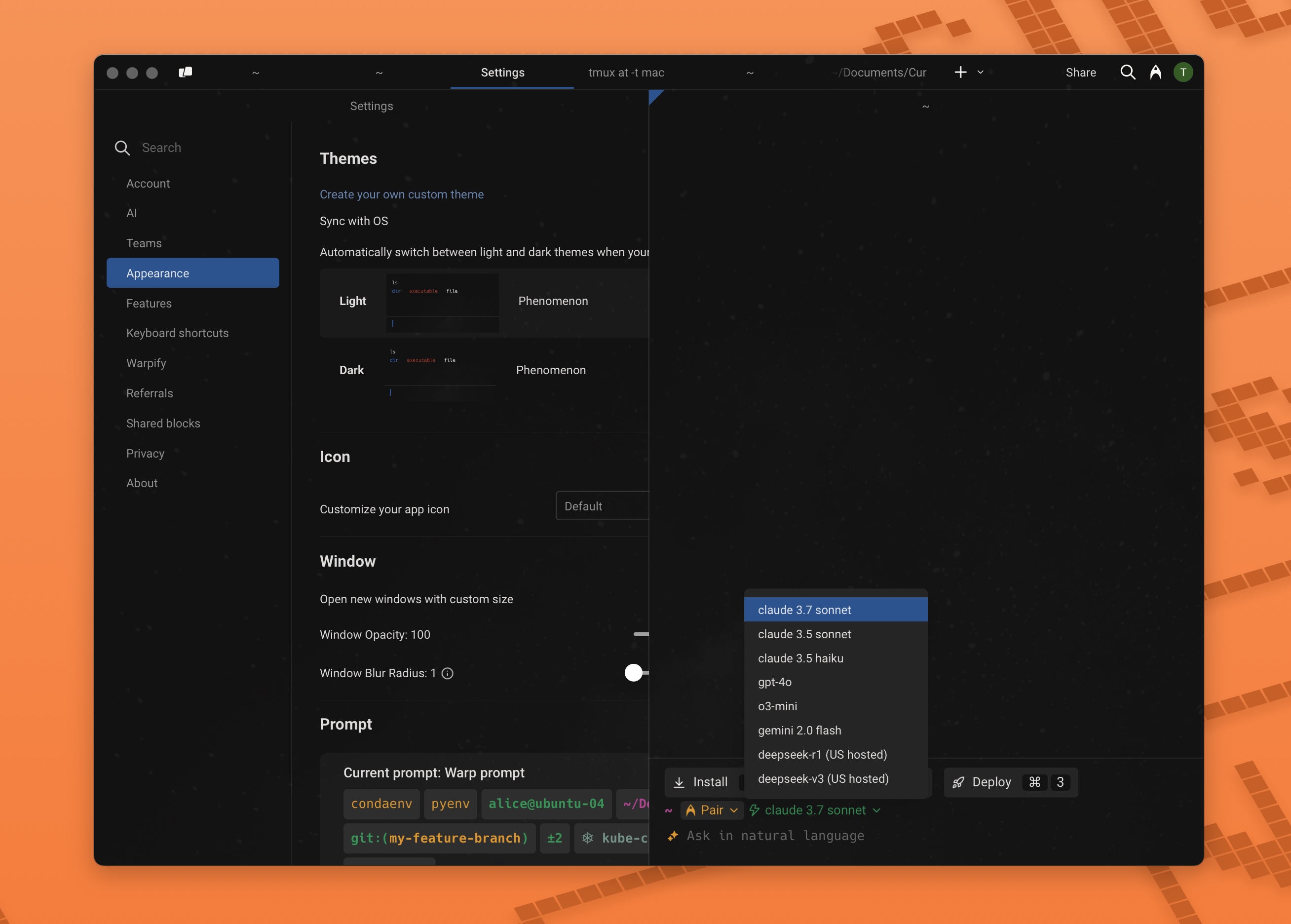
Task: Click the Current prompt: Warp prompt text
Action: 434,773
